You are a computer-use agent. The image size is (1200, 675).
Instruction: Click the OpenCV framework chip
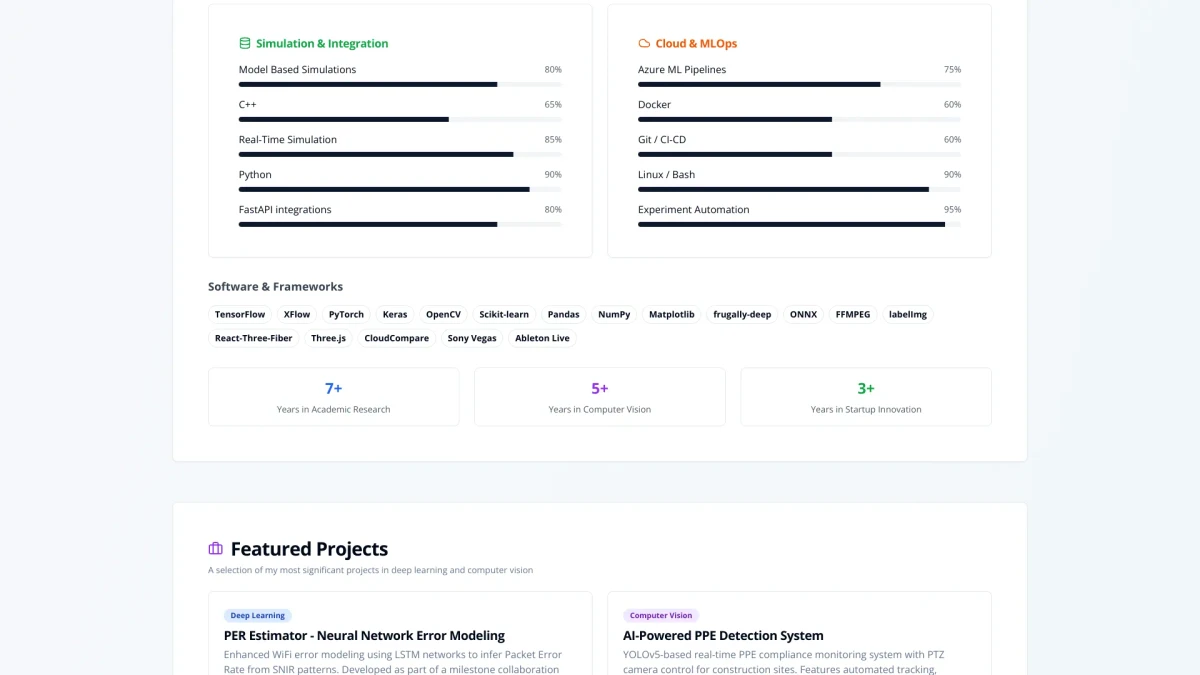point(443,314)
